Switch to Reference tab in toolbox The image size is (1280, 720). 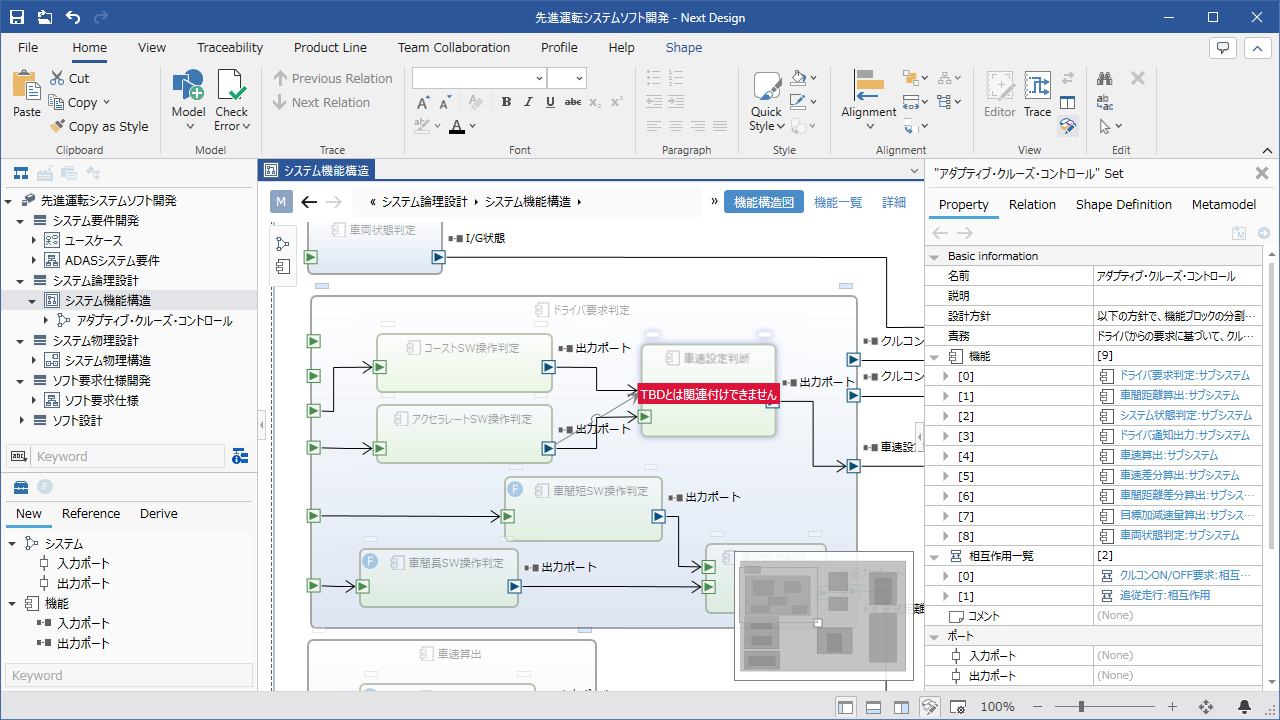tap(91, 514)
